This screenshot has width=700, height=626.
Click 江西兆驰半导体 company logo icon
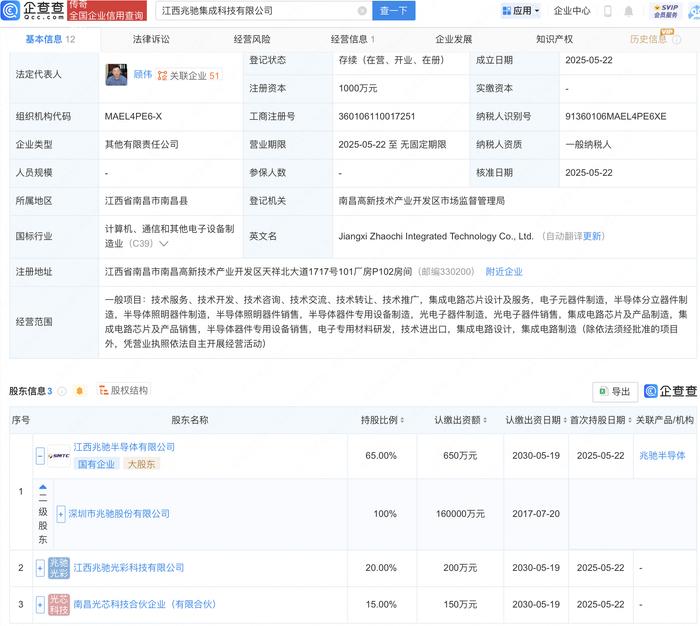coord(59,456)
